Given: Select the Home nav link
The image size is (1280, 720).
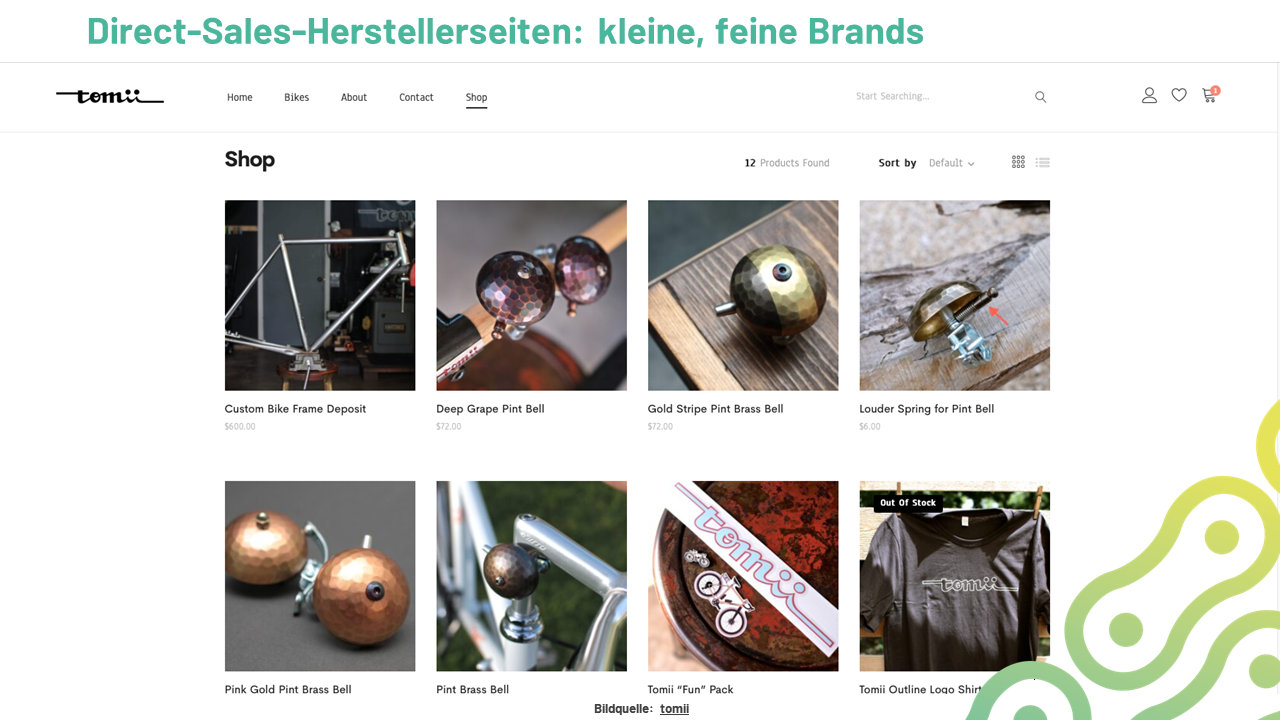Looking at the screenshot, I should click(x=239, y=97).
